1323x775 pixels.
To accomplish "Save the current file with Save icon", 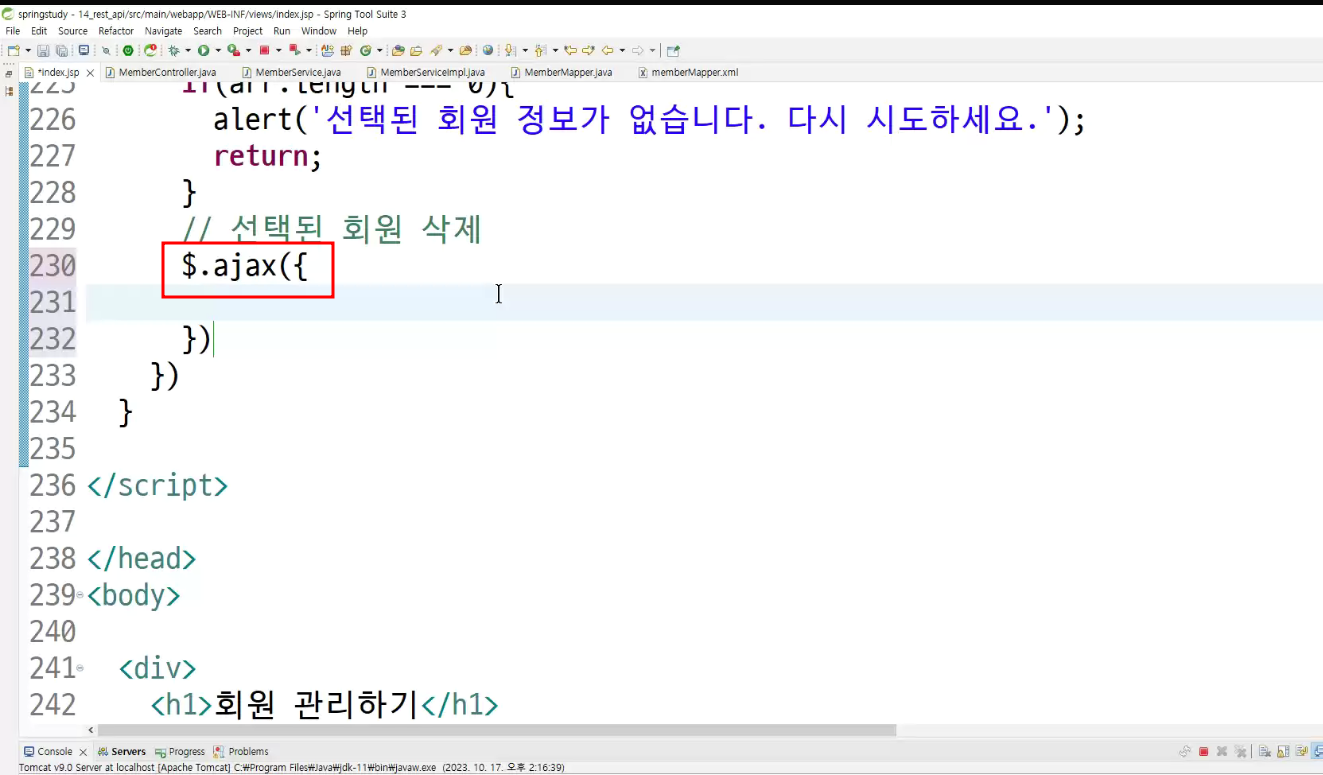I will (43, 50).
